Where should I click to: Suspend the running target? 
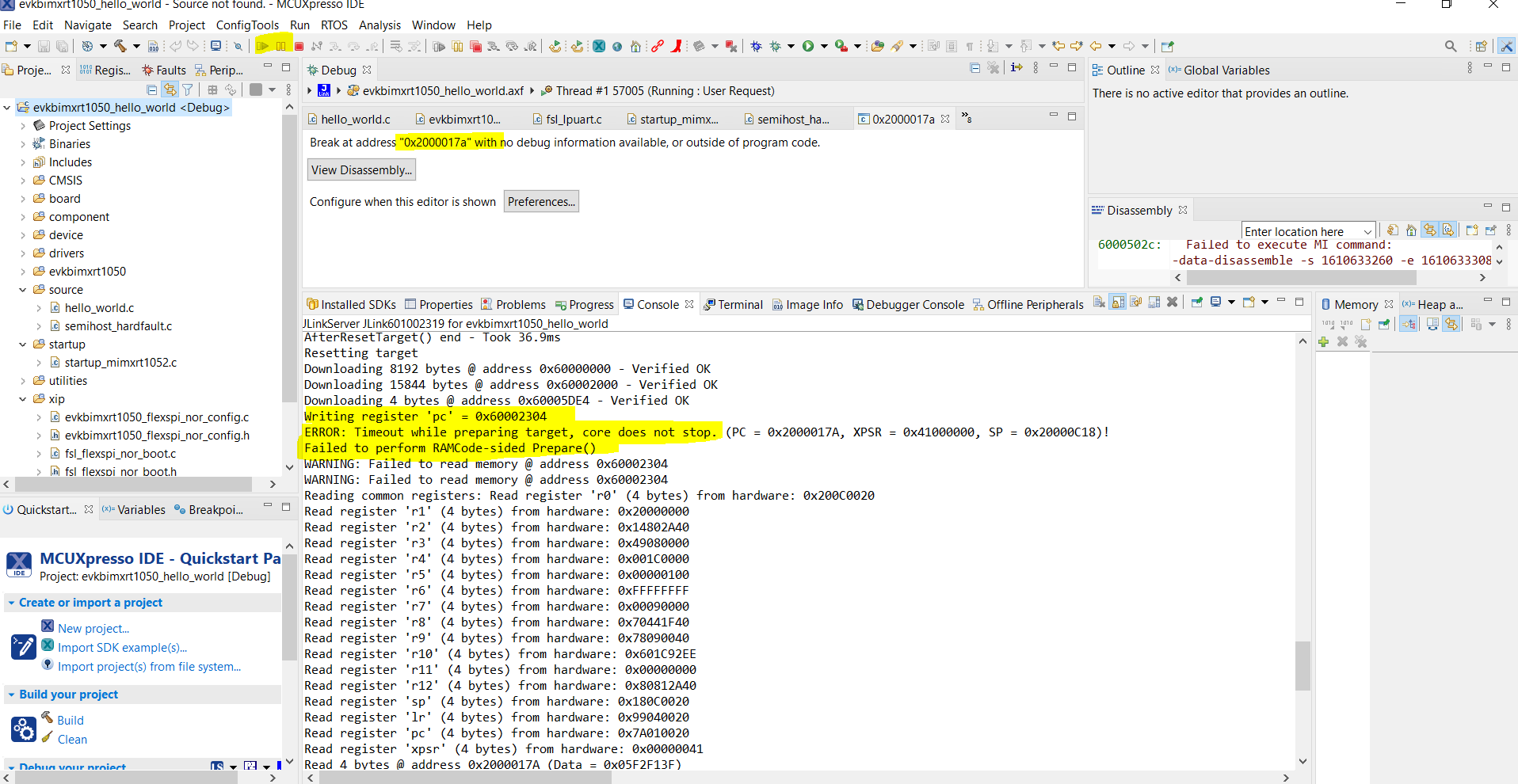coord(282,46)
